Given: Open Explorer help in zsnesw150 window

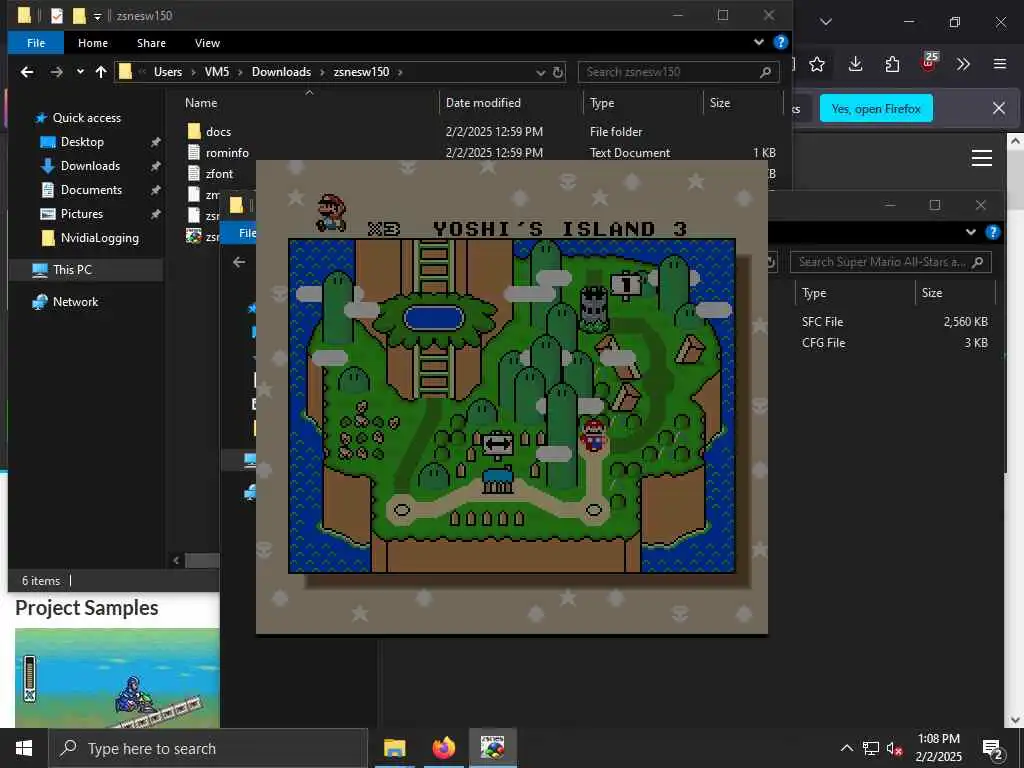Looking at the screenshot, I should coord(780,42).
